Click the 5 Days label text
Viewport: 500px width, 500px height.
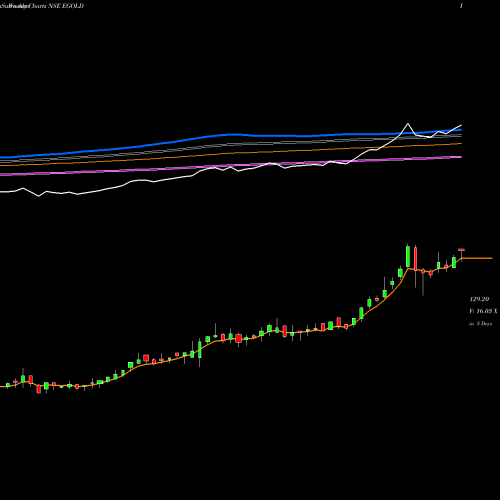pyautogui.click(x=484, y=323)
